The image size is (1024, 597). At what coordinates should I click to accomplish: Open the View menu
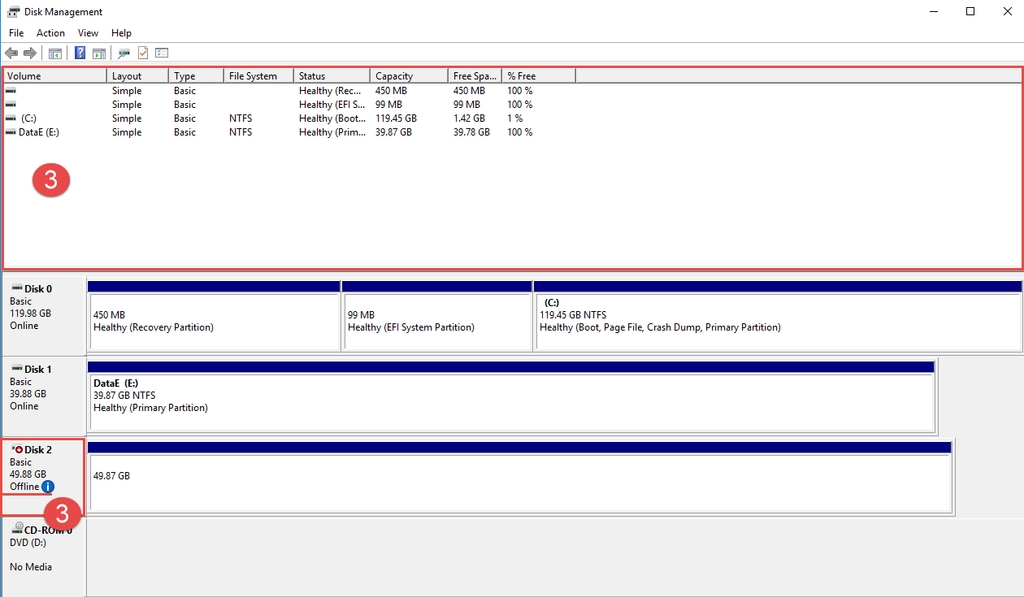pyautogui.click(x=88, y=33)
